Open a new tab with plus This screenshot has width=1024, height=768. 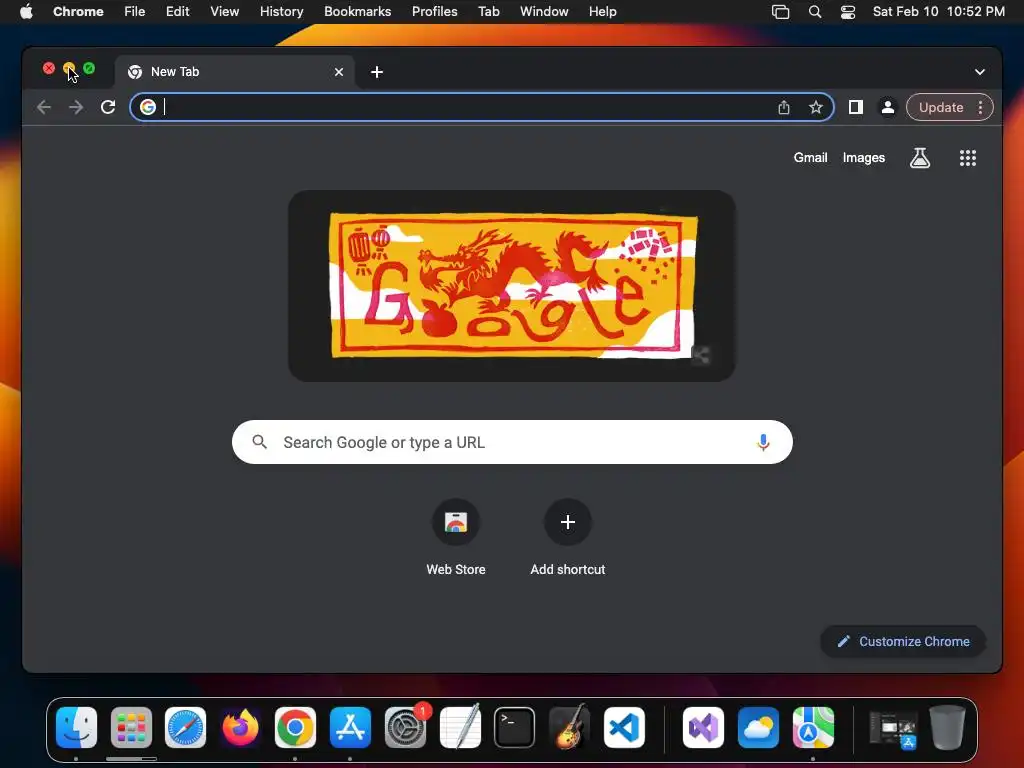click(377, 72)
